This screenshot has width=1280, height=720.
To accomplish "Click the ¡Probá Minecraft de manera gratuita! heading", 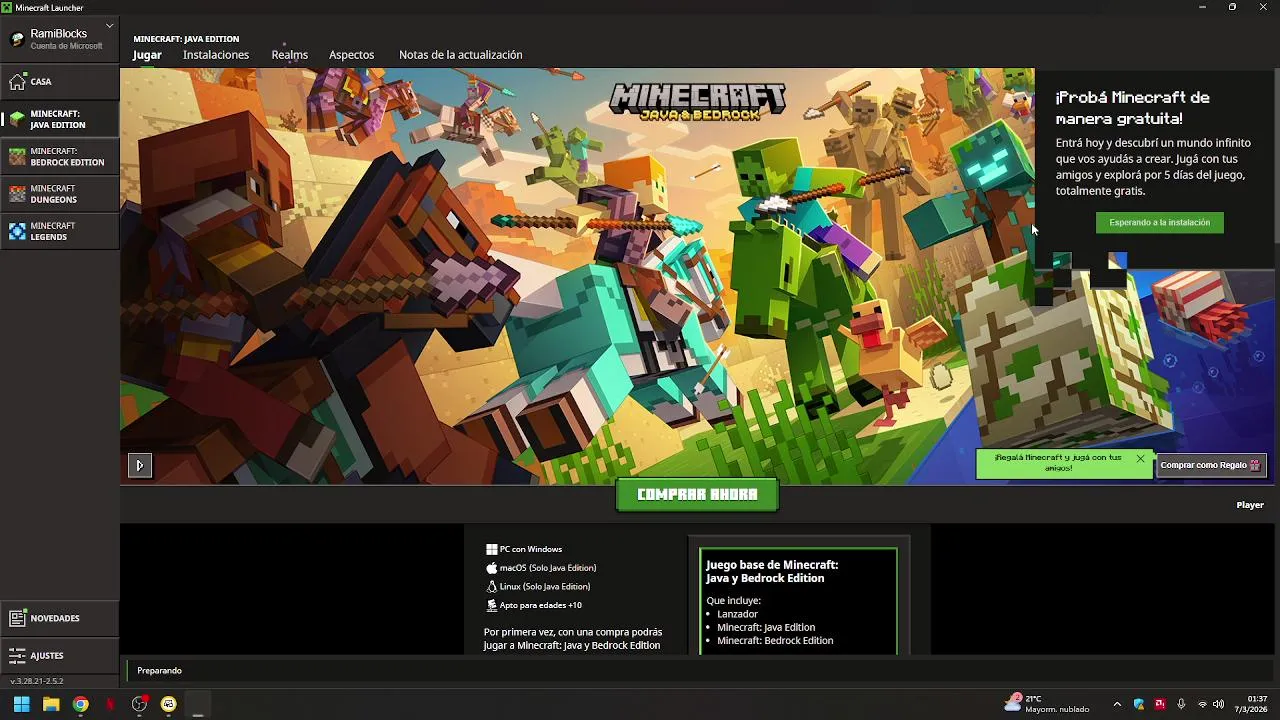I will (1133, 108).
